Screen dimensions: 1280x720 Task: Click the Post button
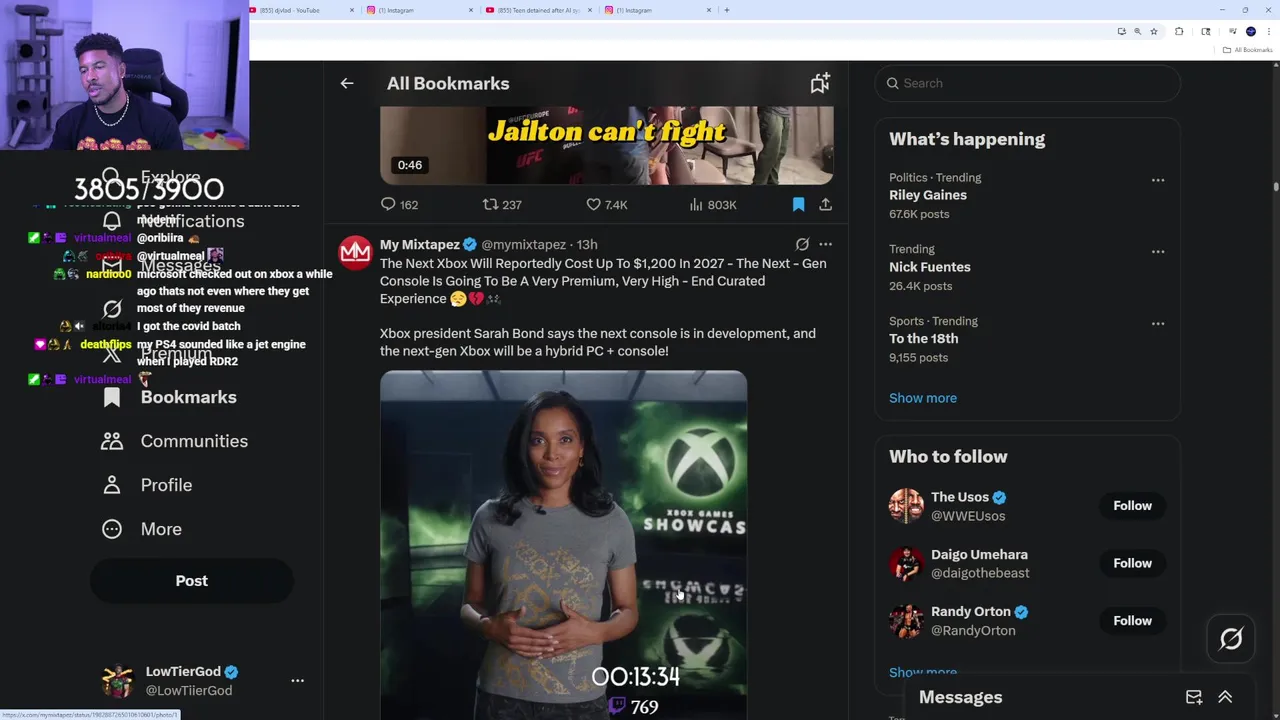pos(192,581)
